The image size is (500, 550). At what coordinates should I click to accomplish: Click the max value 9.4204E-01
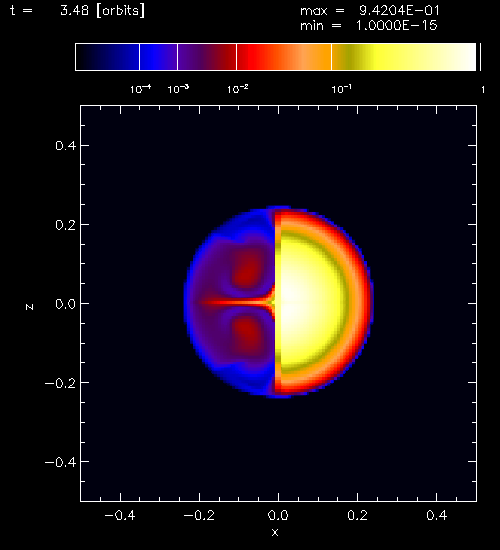point(399,11)
